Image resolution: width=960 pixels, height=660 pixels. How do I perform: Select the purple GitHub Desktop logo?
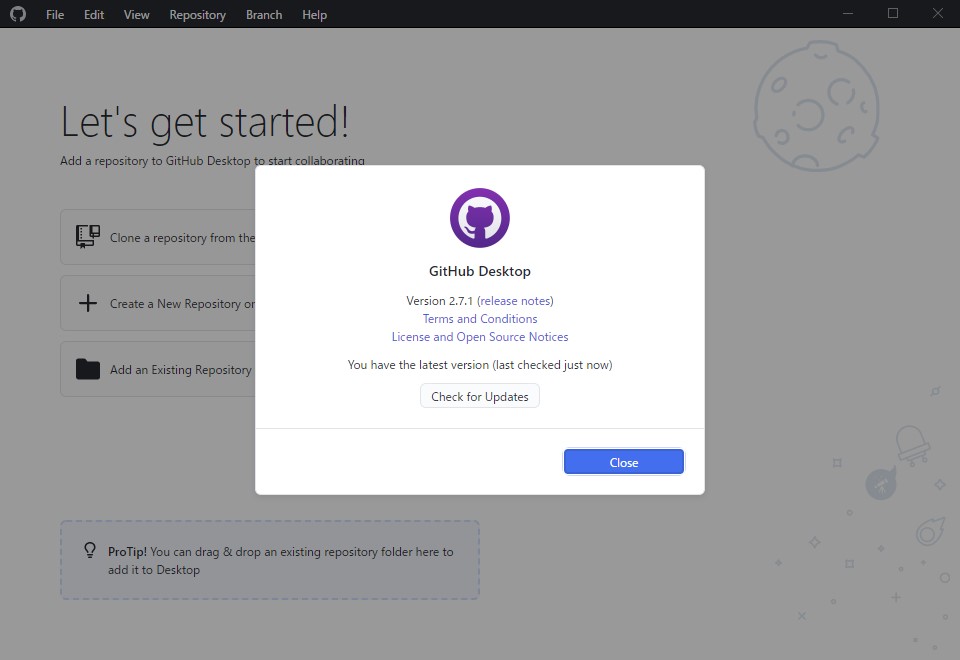(x=480, y=217)
